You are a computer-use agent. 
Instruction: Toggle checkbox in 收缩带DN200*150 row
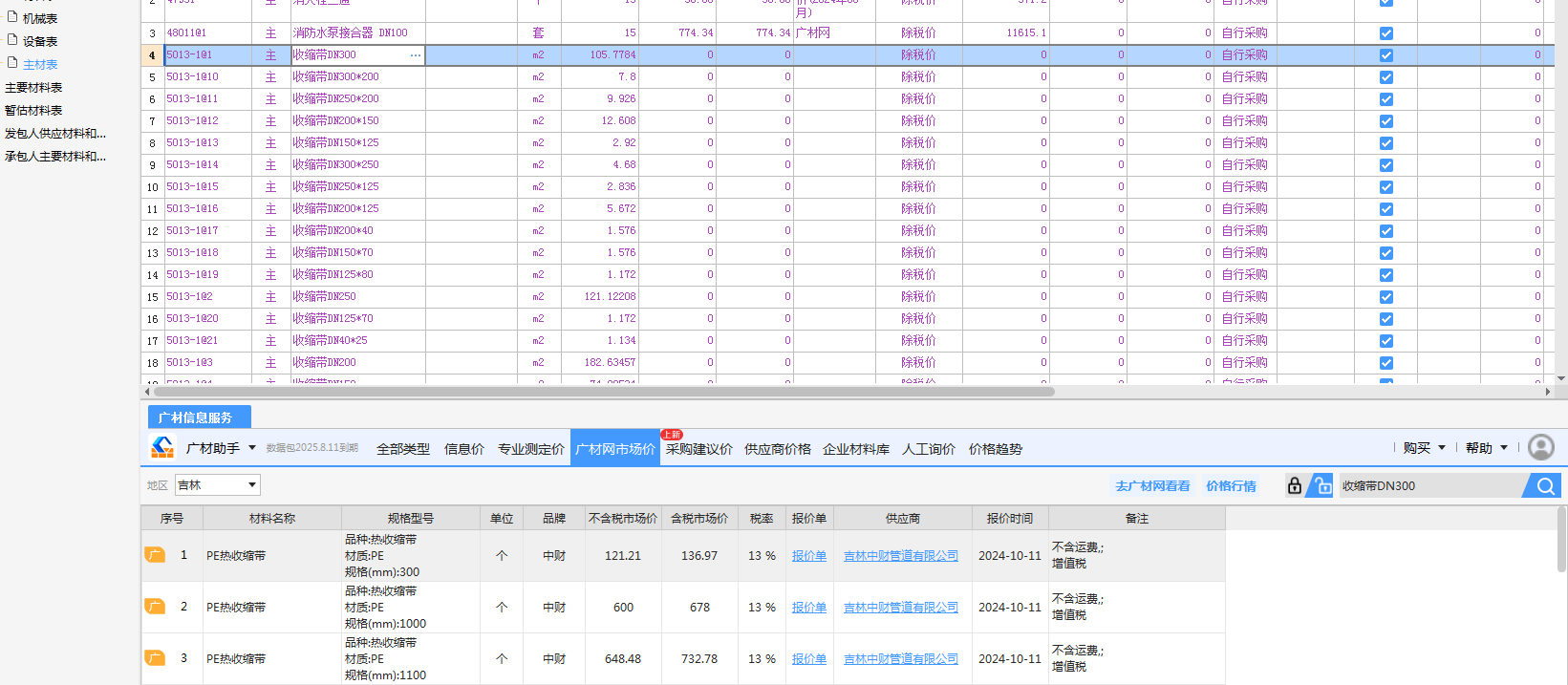[1386, 121]
